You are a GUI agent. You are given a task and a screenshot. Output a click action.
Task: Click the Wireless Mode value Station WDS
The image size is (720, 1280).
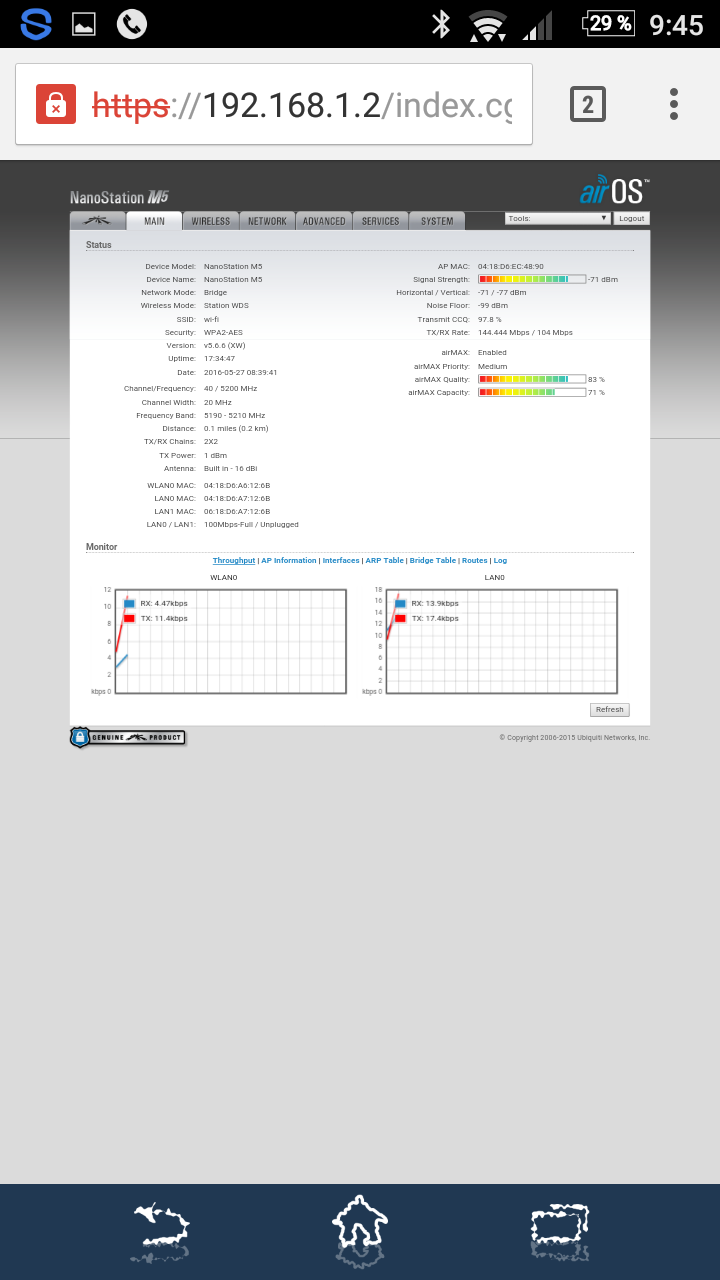click(x=227, y=306)
